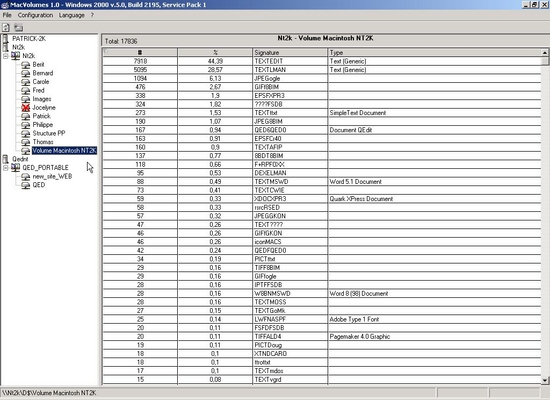Click the Quark XPress Document type cell
This screenshot has width=550, height=400.
click(x=435, y=199)
